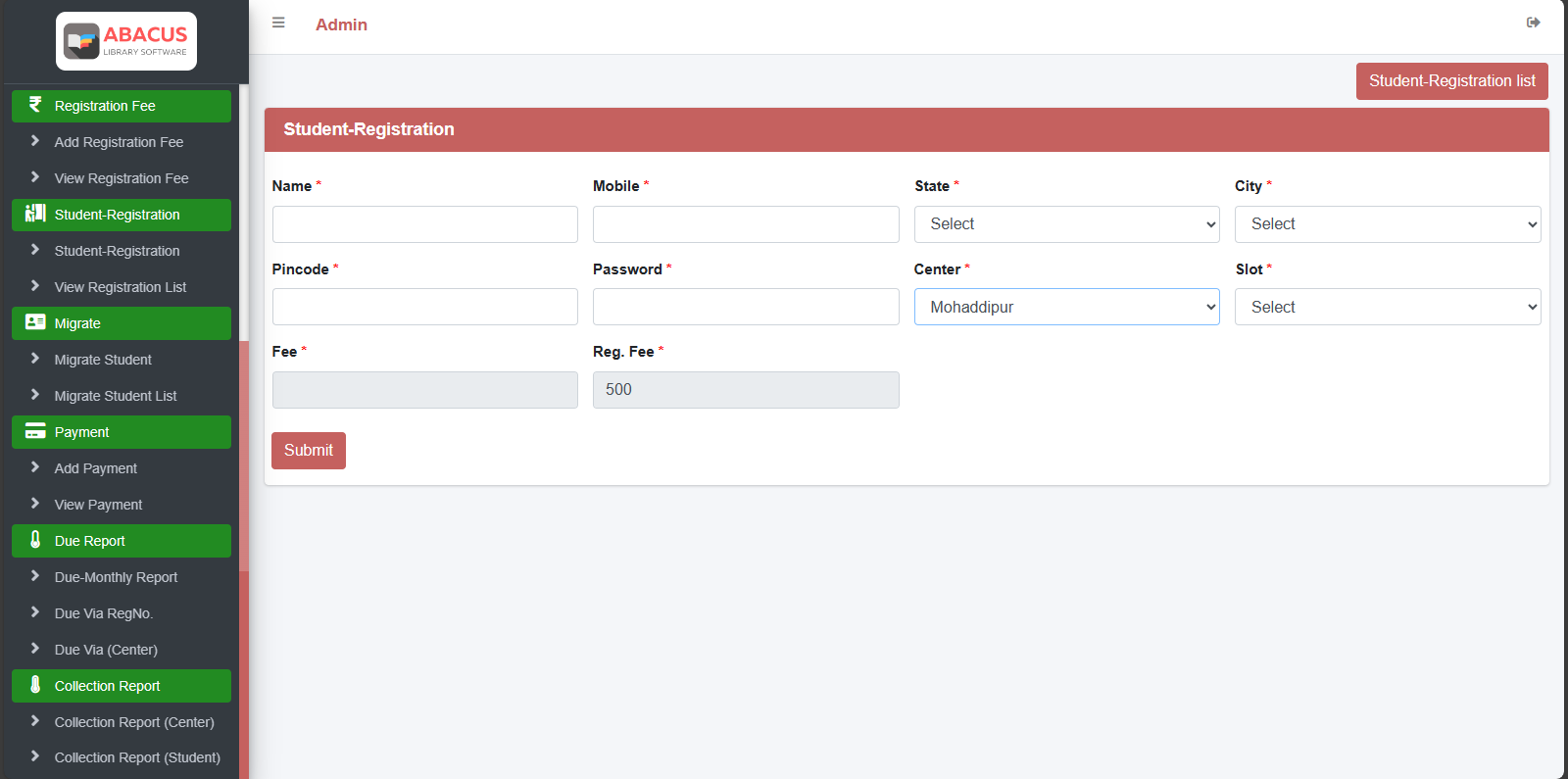Go to View Registration Fee

point(122,178)
